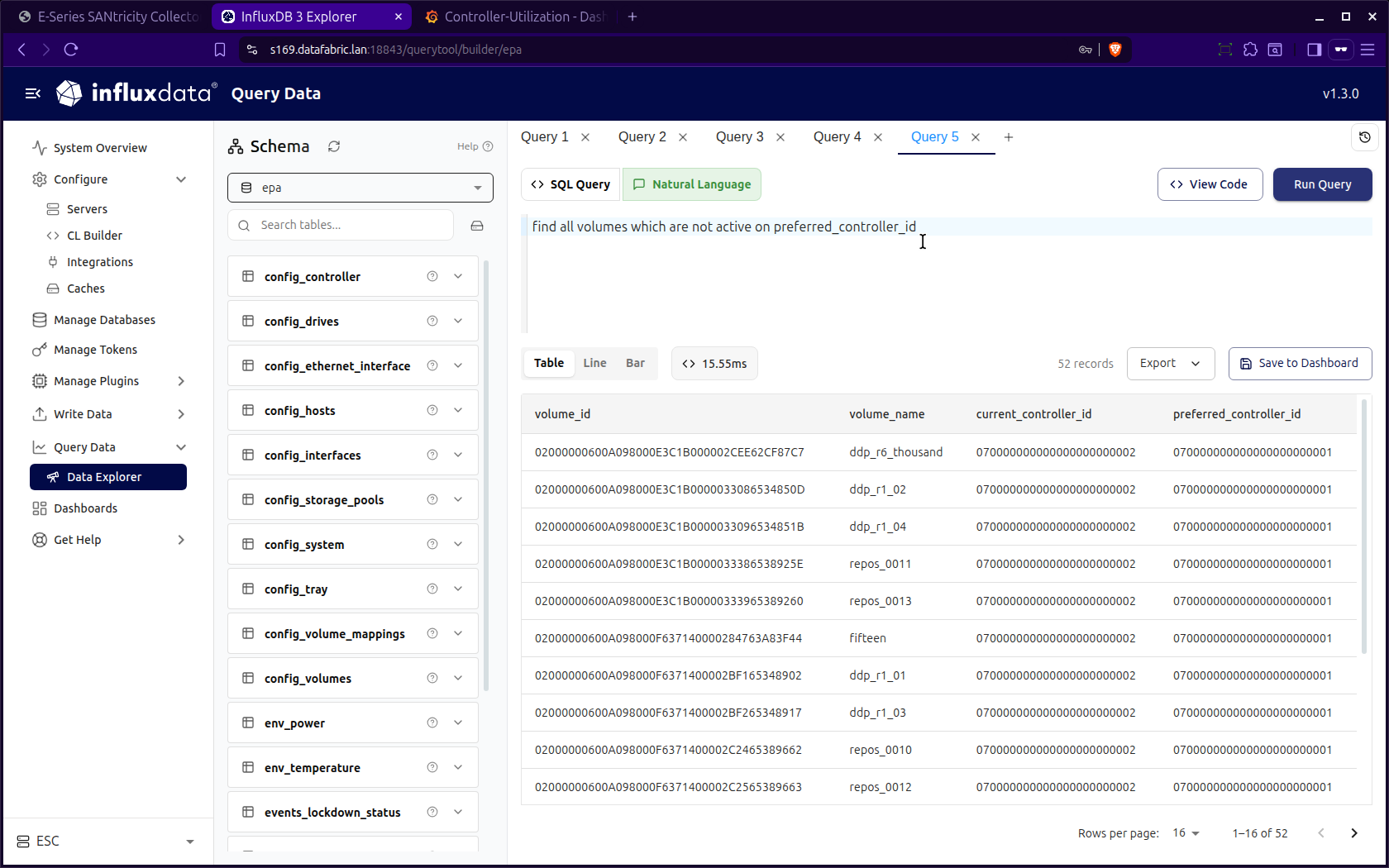The width and height of the screenshot is (1389, 868).
Task: Open ESC server selector dropdown
Action: click(106, 841)
